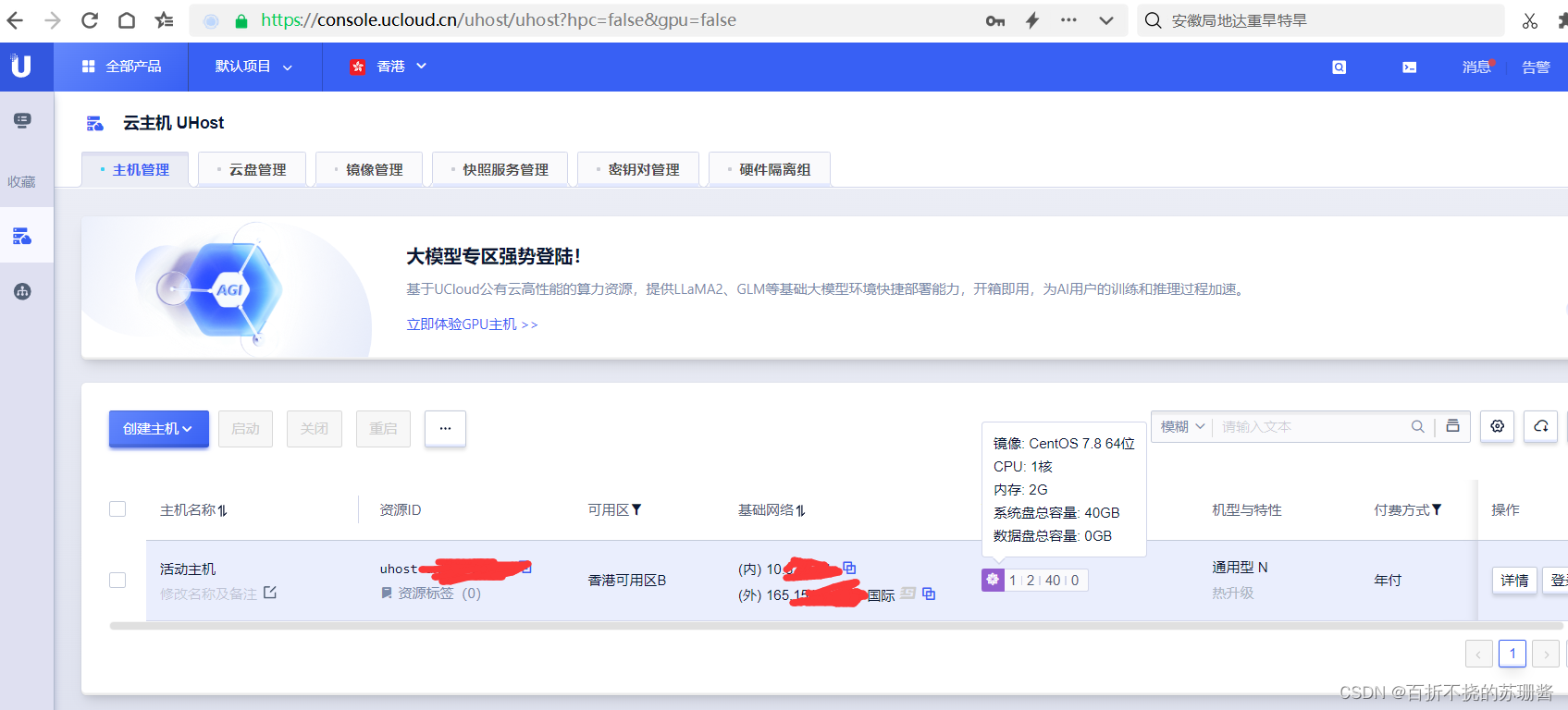This screenshot has height=710, width=1568.
Task: Open the three-dot menu in address bar
Action: pos(1068,19)
